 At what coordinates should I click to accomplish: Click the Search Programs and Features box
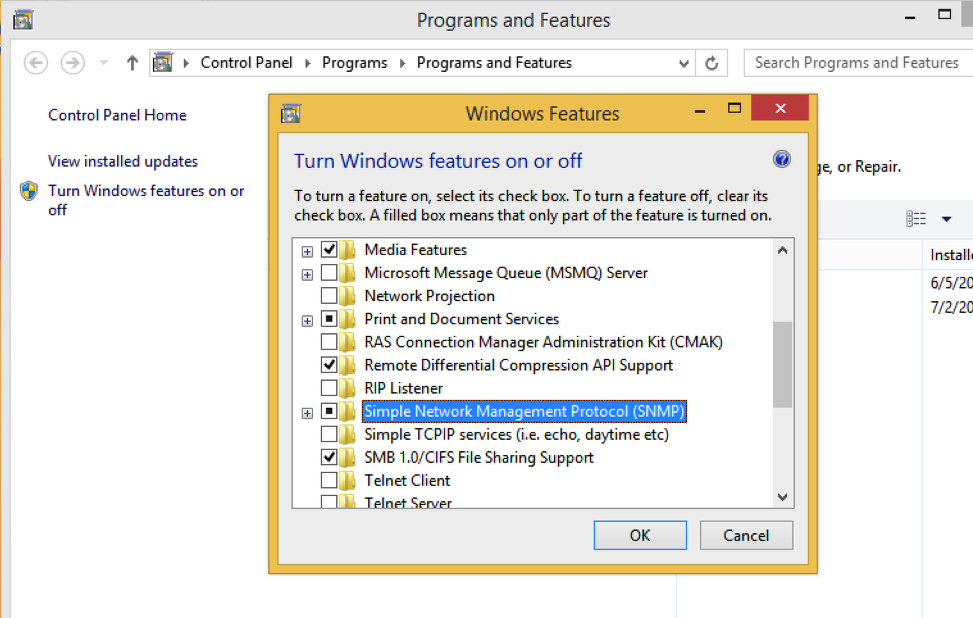[858, 63]
